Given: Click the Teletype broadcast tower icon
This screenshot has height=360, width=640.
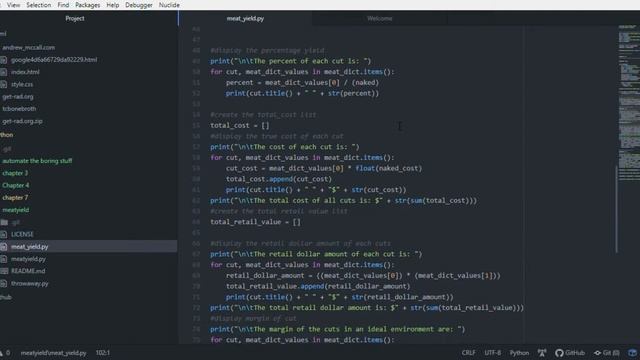Looking at the screenshot, I should tap(542, 353).
